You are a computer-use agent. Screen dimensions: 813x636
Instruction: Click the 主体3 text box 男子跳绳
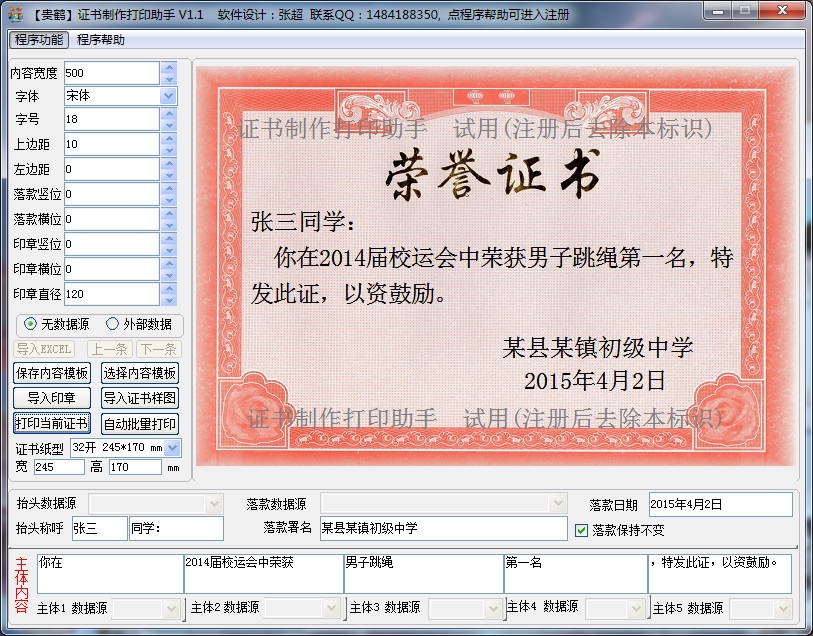(424, 574)
